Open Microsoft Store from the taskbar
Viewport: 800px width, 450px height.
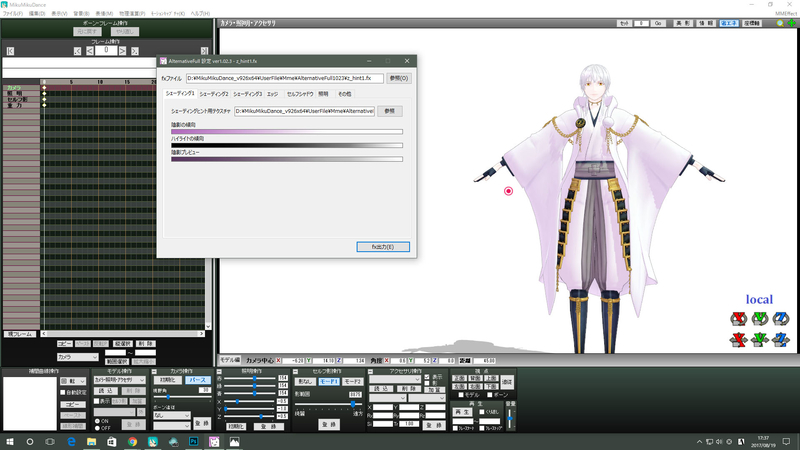[x=112, y=441]
